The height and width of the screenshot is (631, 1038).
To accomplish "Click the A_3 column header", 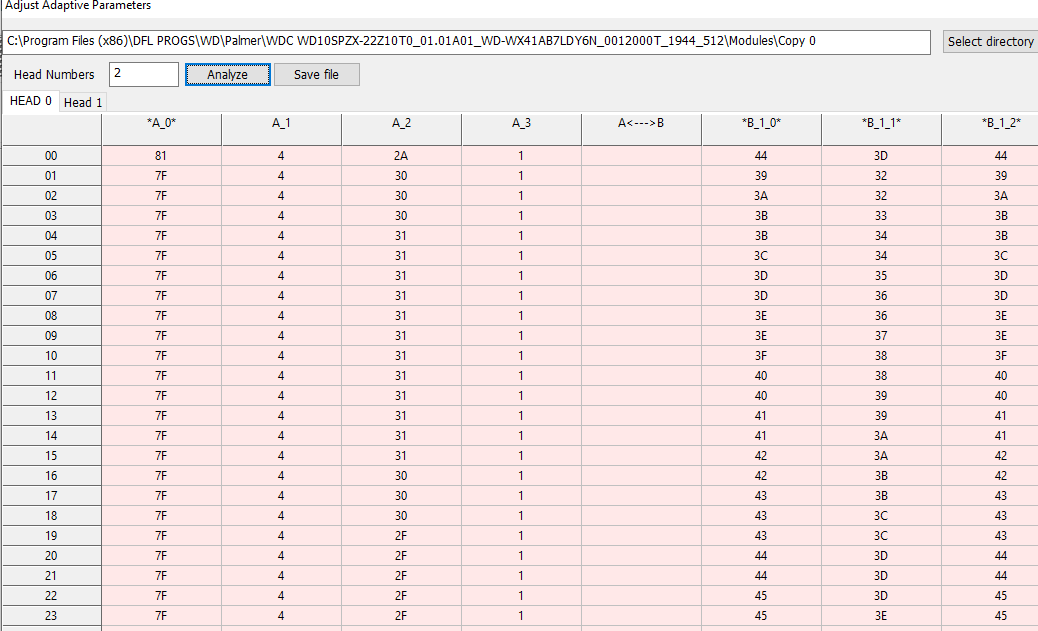I will click(521, 124).
